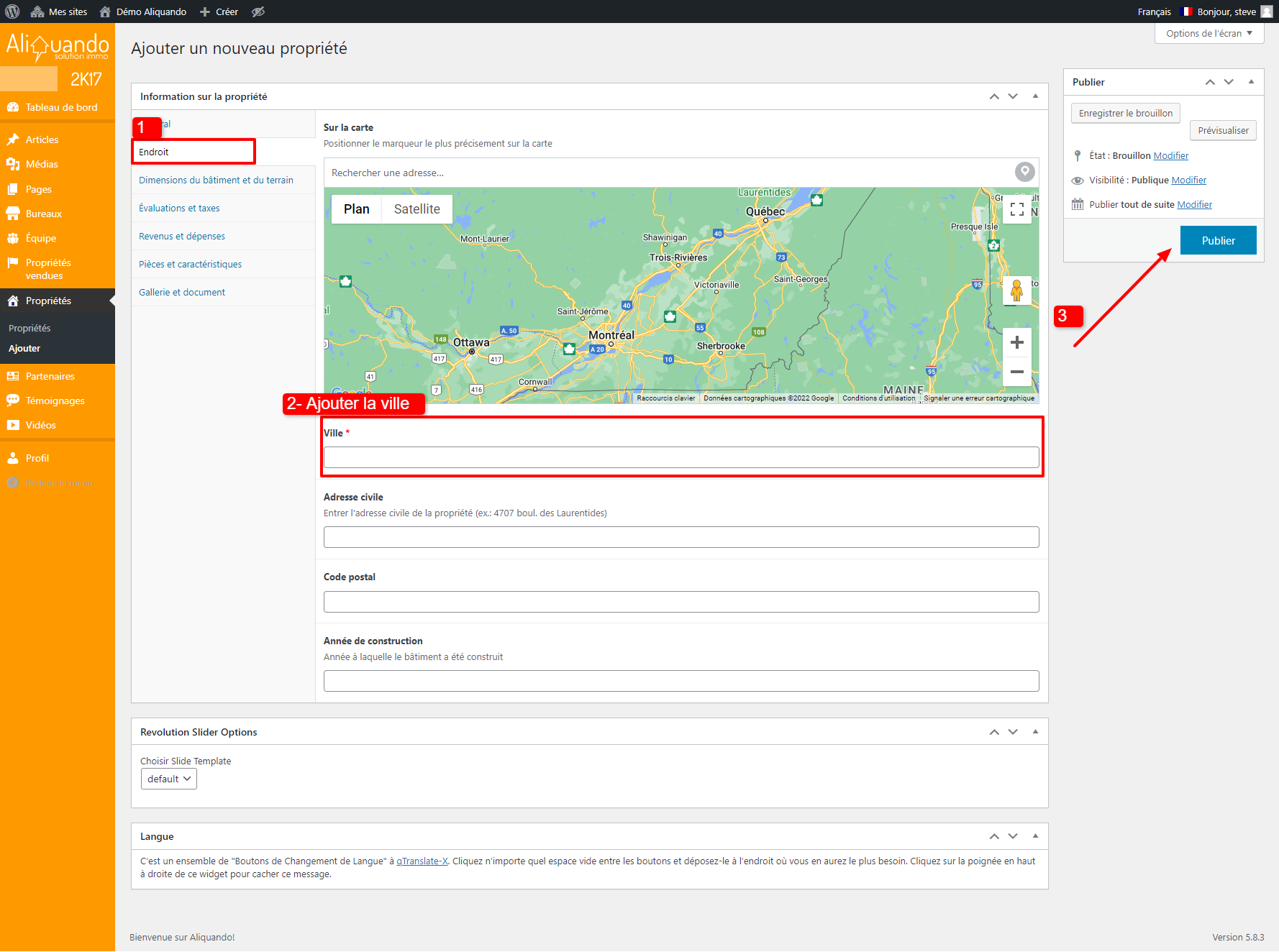Click the blue Publier button
1279x952 pixels.
1218,240
